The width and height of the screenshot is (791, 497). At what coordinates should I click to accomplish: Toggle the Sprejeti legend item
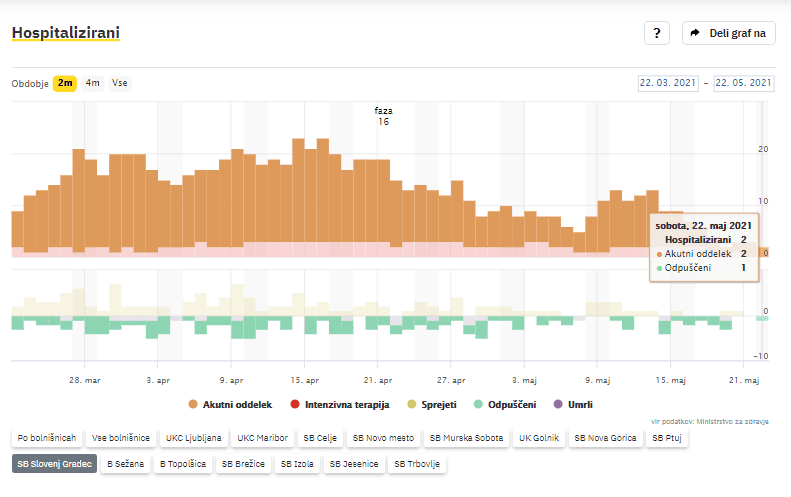click(x=433, y=404)
